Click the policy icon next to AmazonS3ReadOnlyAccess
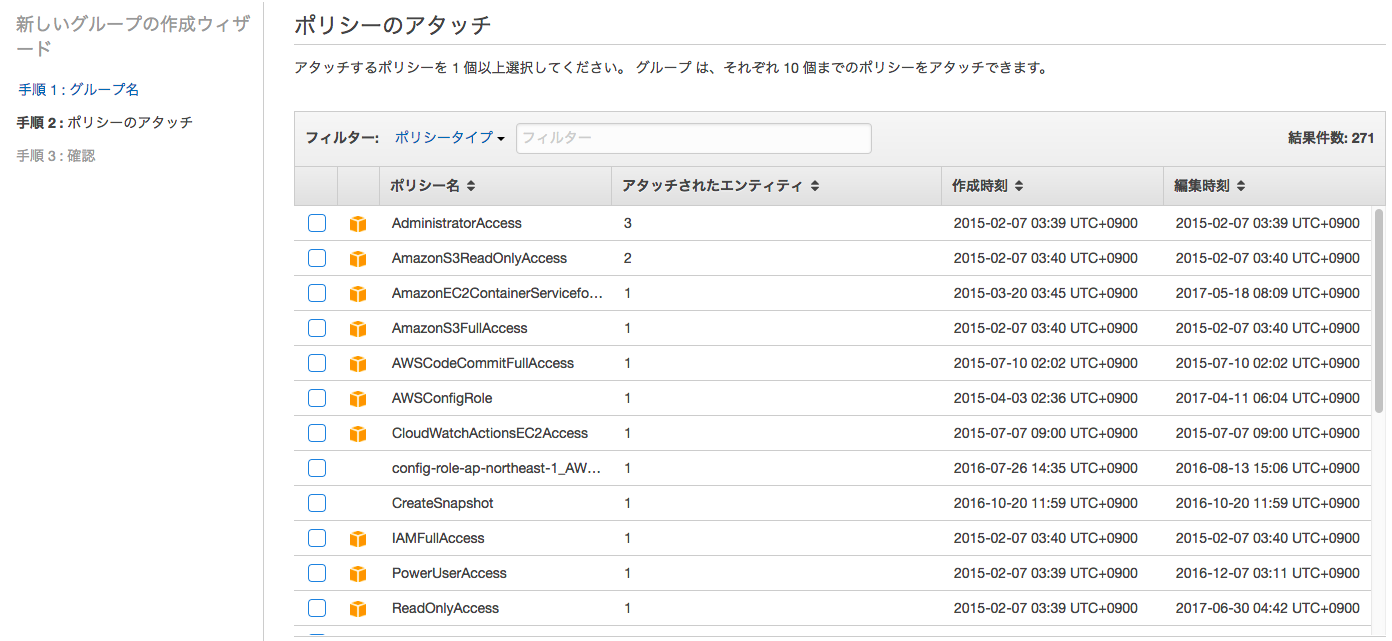1392x641 pixels. click(358, 259)
